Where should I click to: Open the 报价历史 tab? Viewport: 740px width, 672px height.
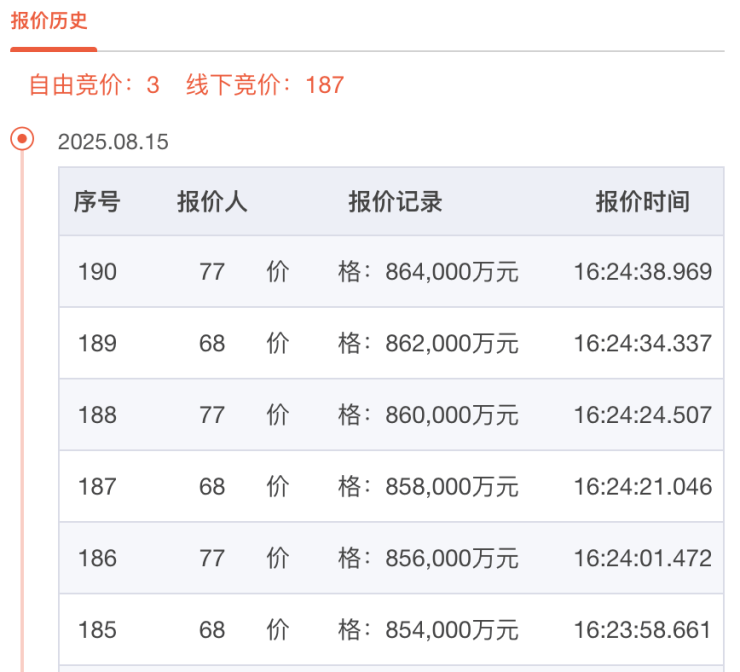(49, 20)
